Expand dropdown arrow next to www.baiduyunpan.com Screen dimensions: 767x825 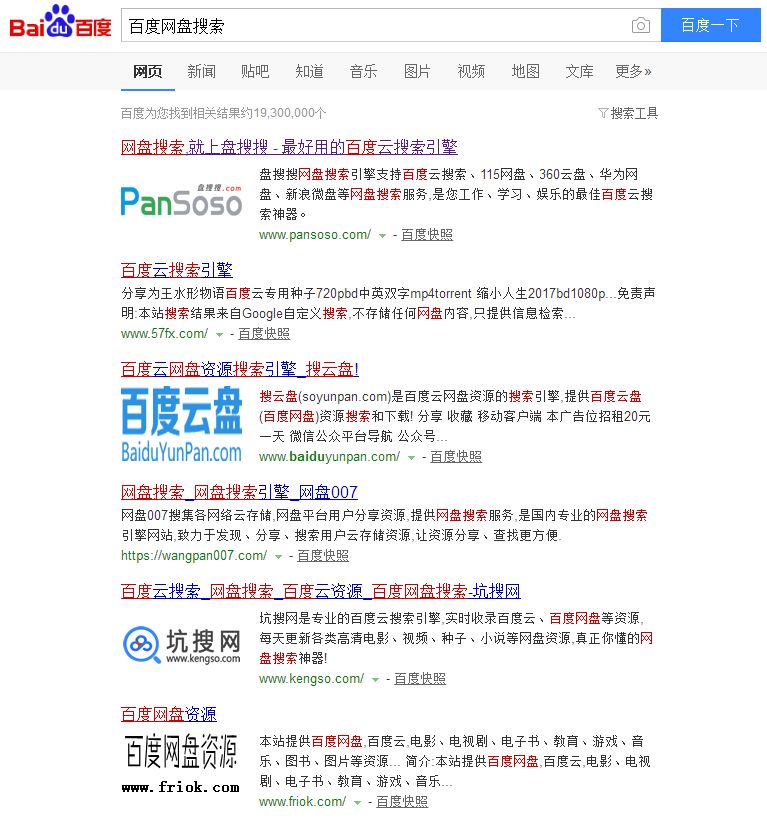(411, 458)
